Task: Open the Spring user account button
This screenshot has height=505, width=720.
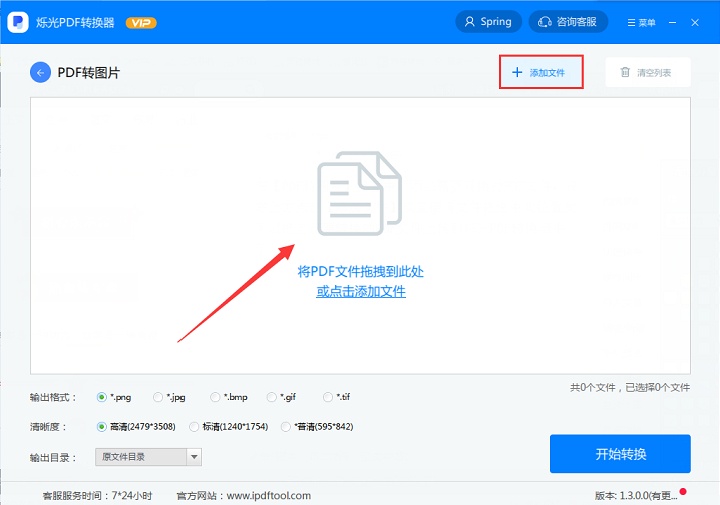Action: [x=488, y=22]
